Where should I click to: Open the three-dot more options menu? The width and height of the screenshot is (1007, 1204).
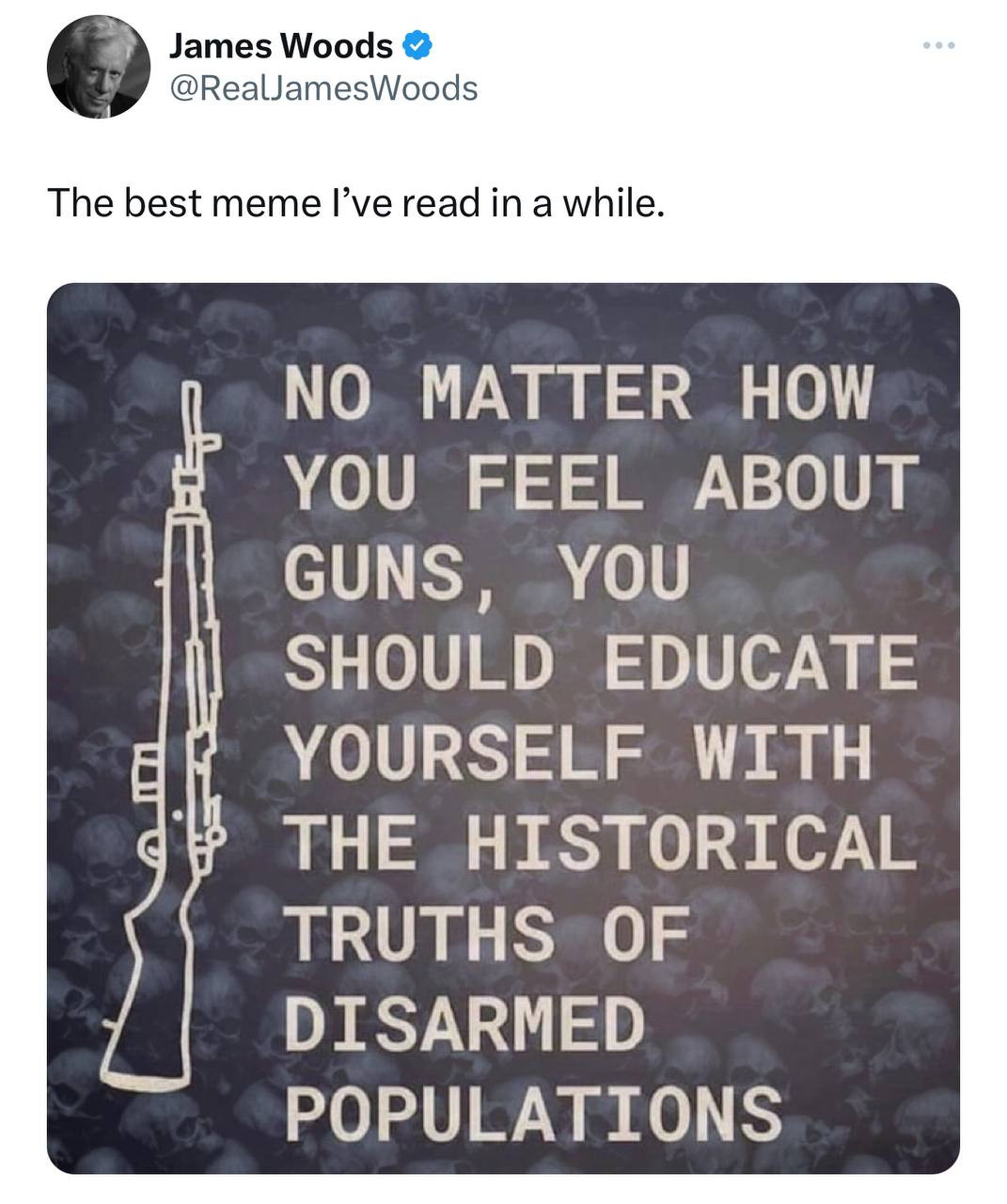pyautogui.click(x=937, y=45)
